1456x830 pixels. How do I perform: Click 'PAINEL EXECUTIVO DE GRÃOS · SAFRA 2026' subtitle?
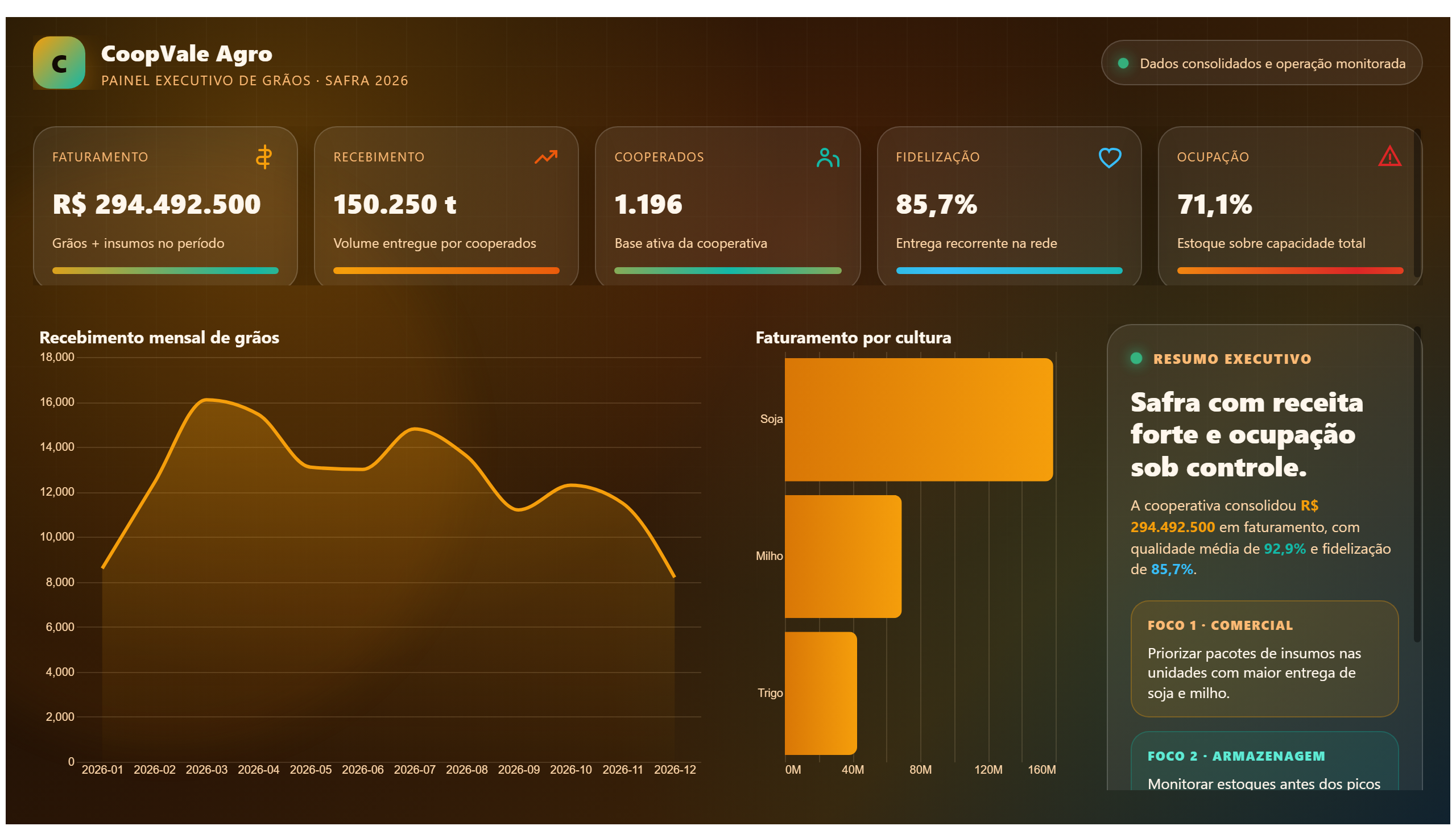click(x=254, y=80)
